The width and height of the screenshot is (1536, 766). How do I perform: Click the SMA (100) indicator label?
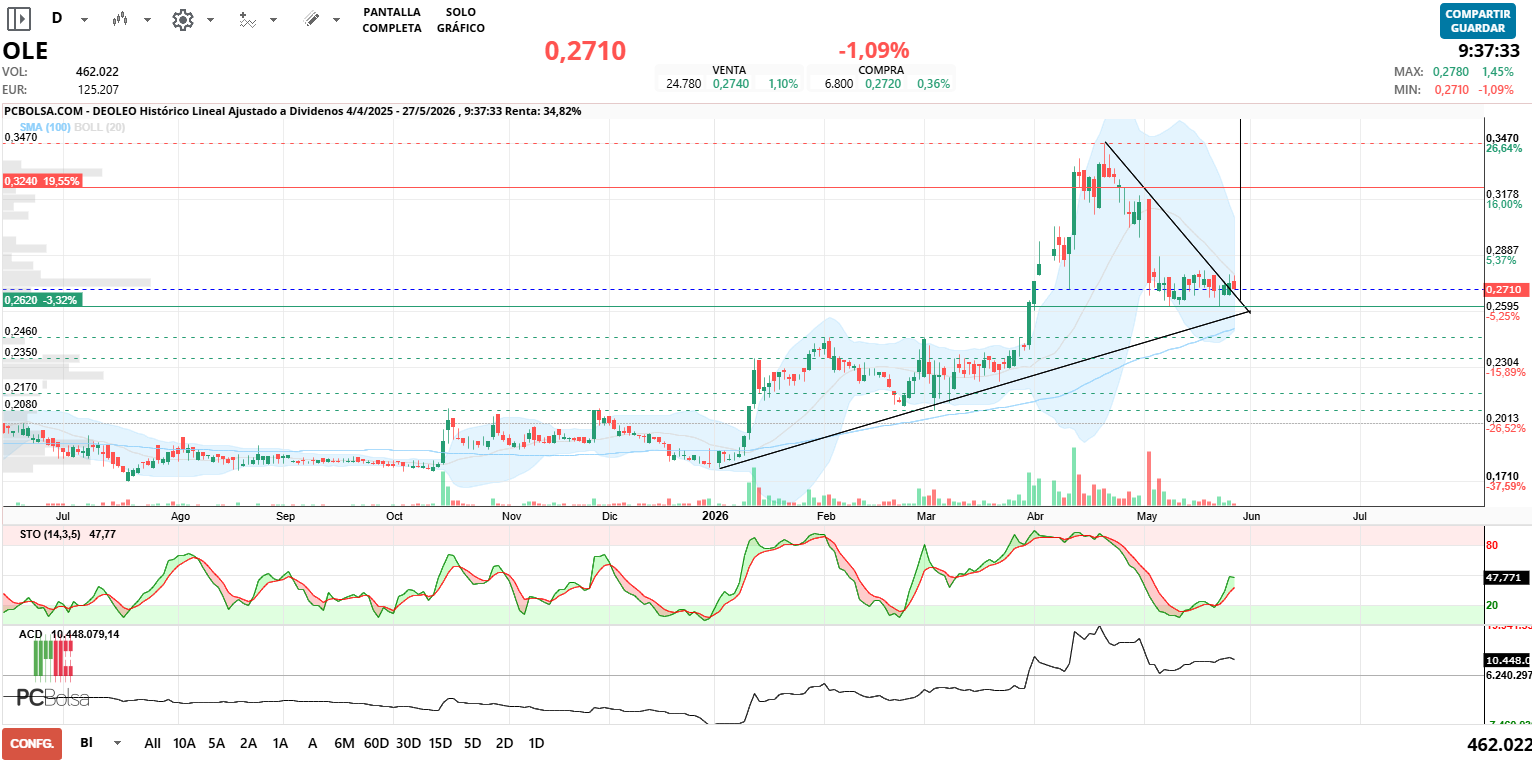click(44, 127)
